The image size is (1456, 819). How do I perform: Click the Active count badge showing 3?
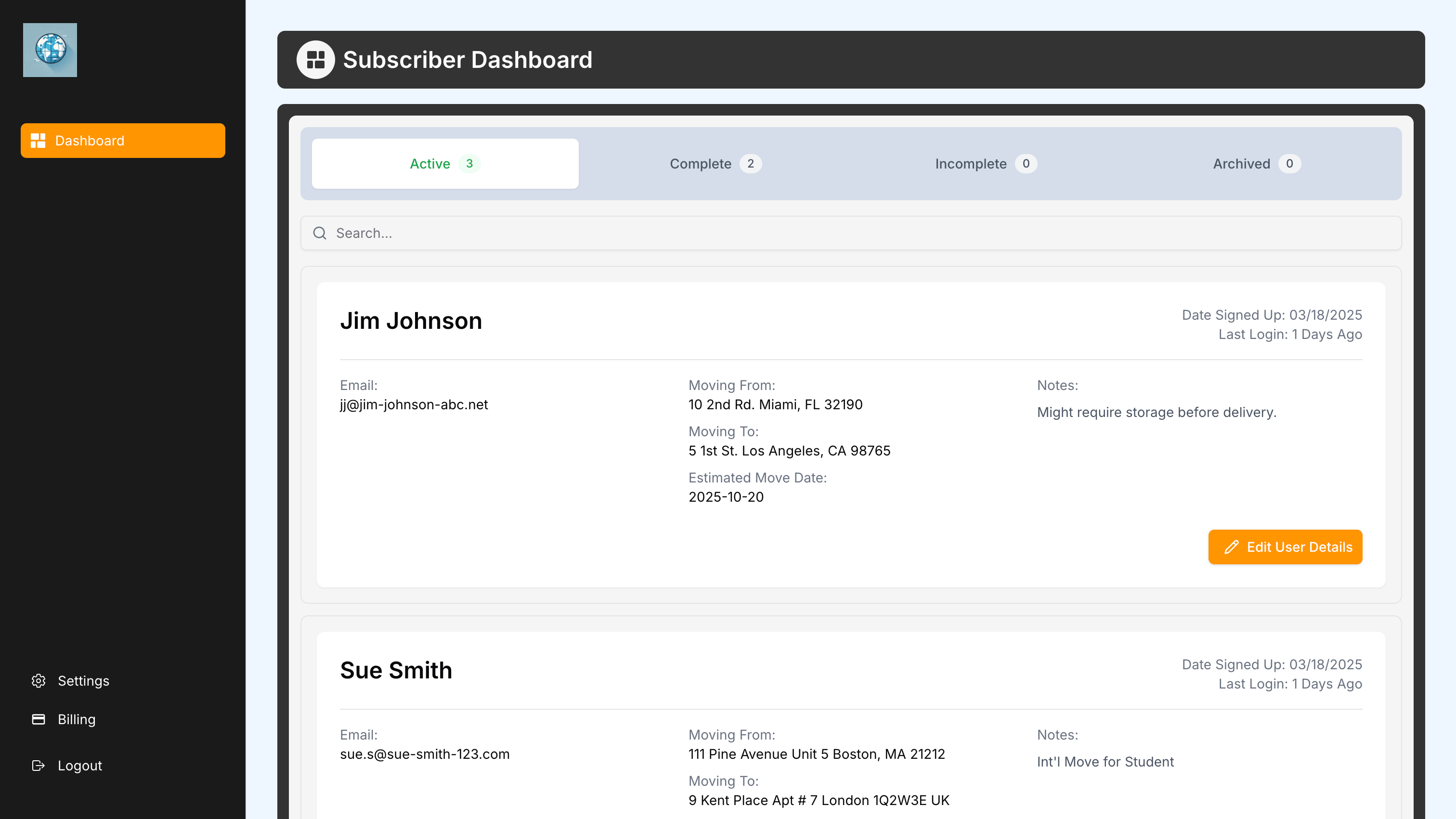(469, 163)
